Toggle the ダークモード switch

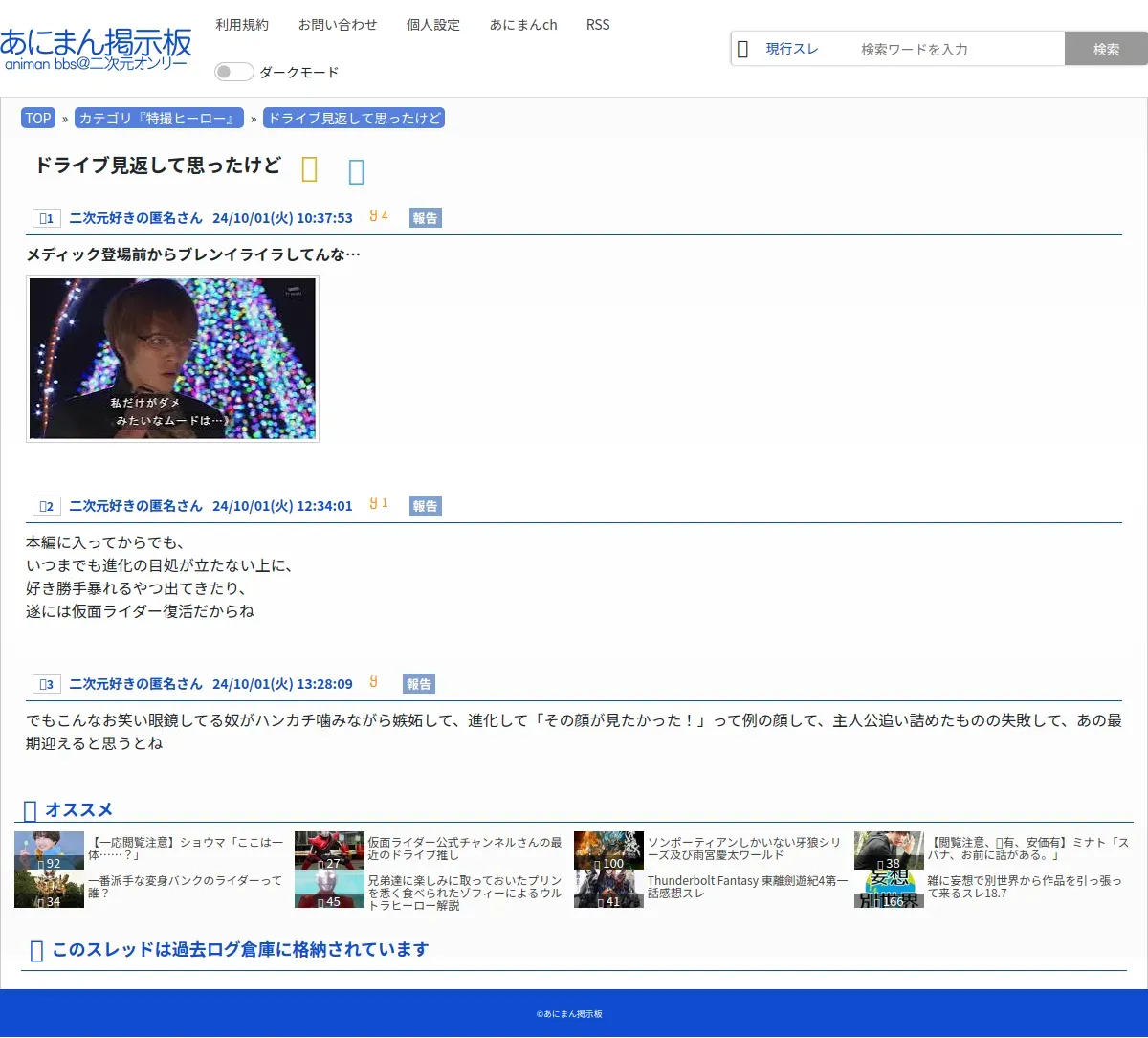pos(233,72)
